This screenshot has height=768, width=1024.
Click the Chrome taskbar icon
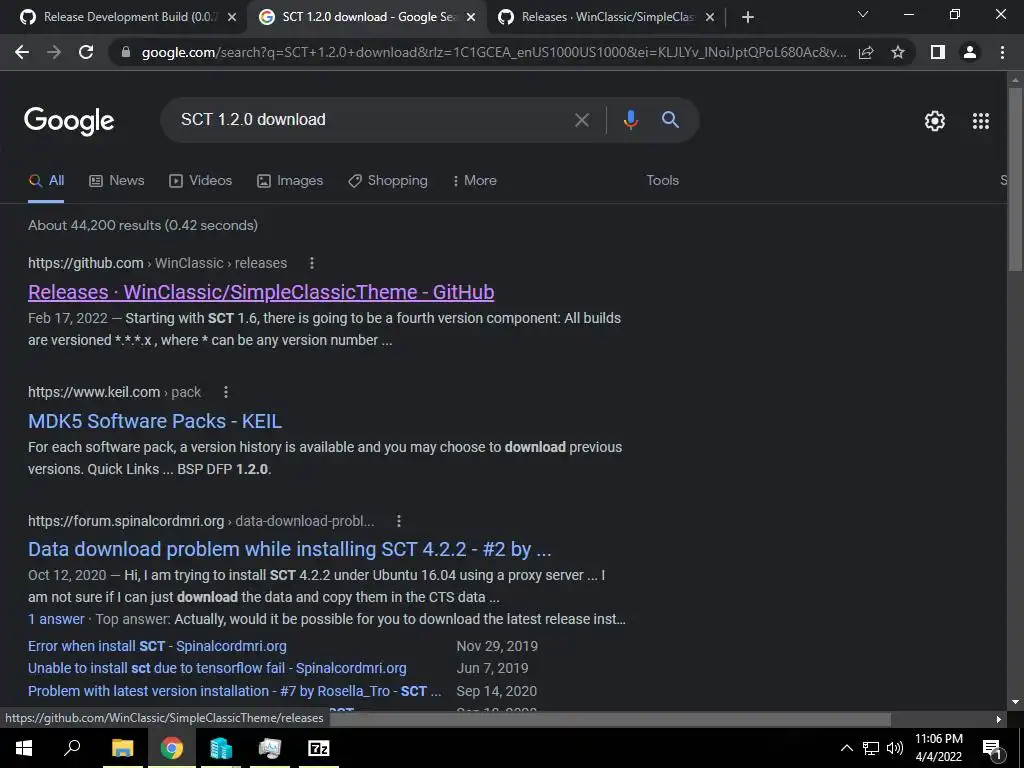172,748
